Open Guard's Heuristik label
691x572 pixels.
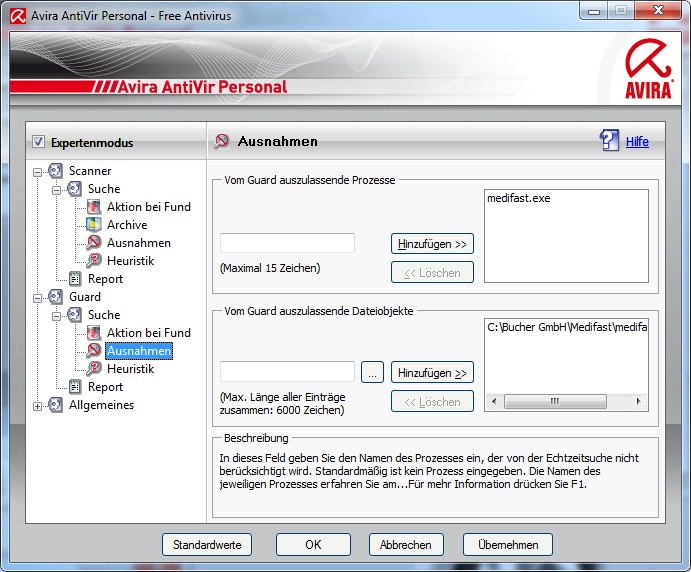[130, 368]
